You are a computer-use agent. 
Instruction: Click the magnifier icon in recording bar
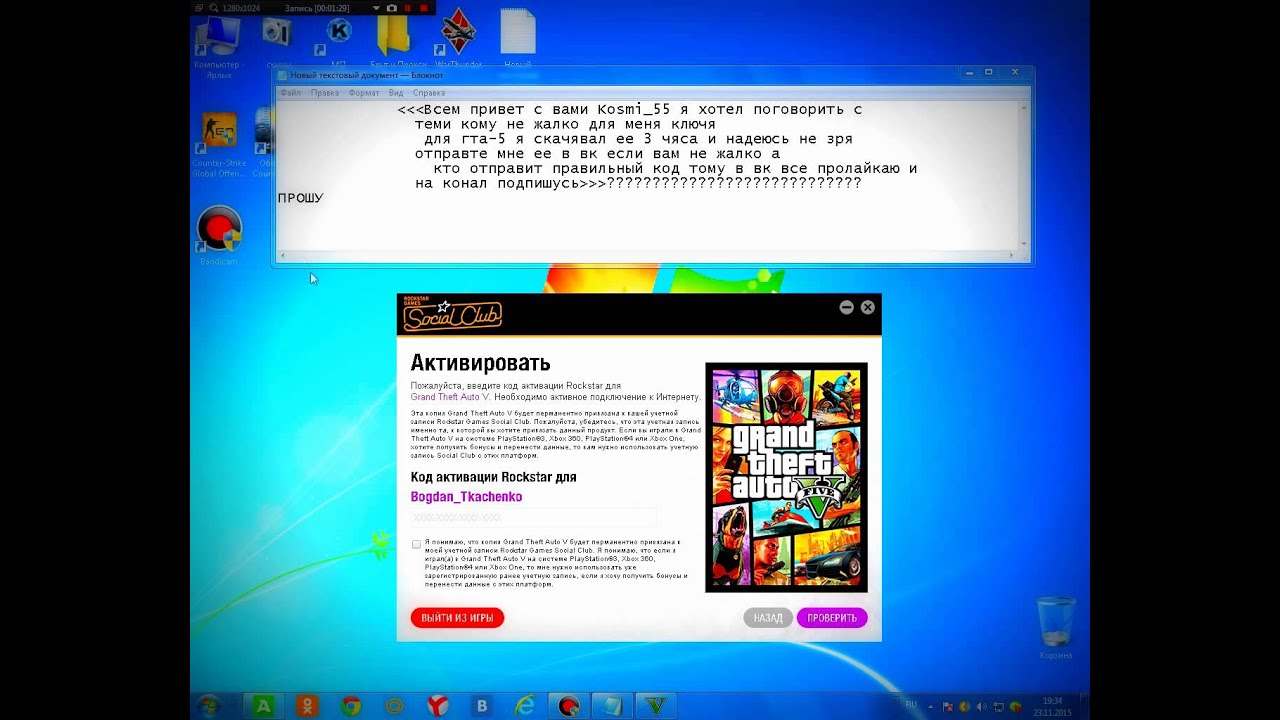tap(214, 7)
